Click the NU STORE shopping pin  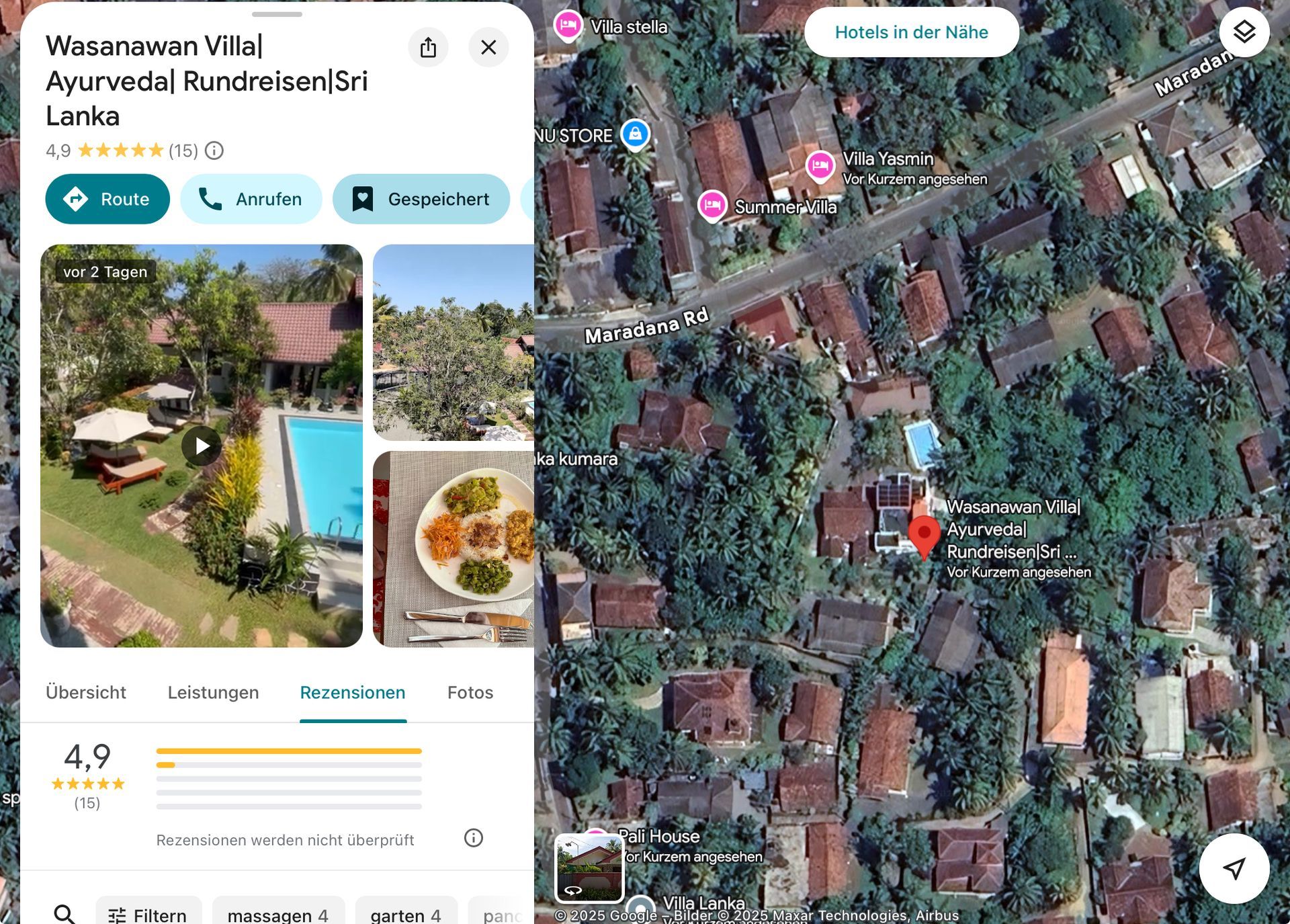point(635,134)
